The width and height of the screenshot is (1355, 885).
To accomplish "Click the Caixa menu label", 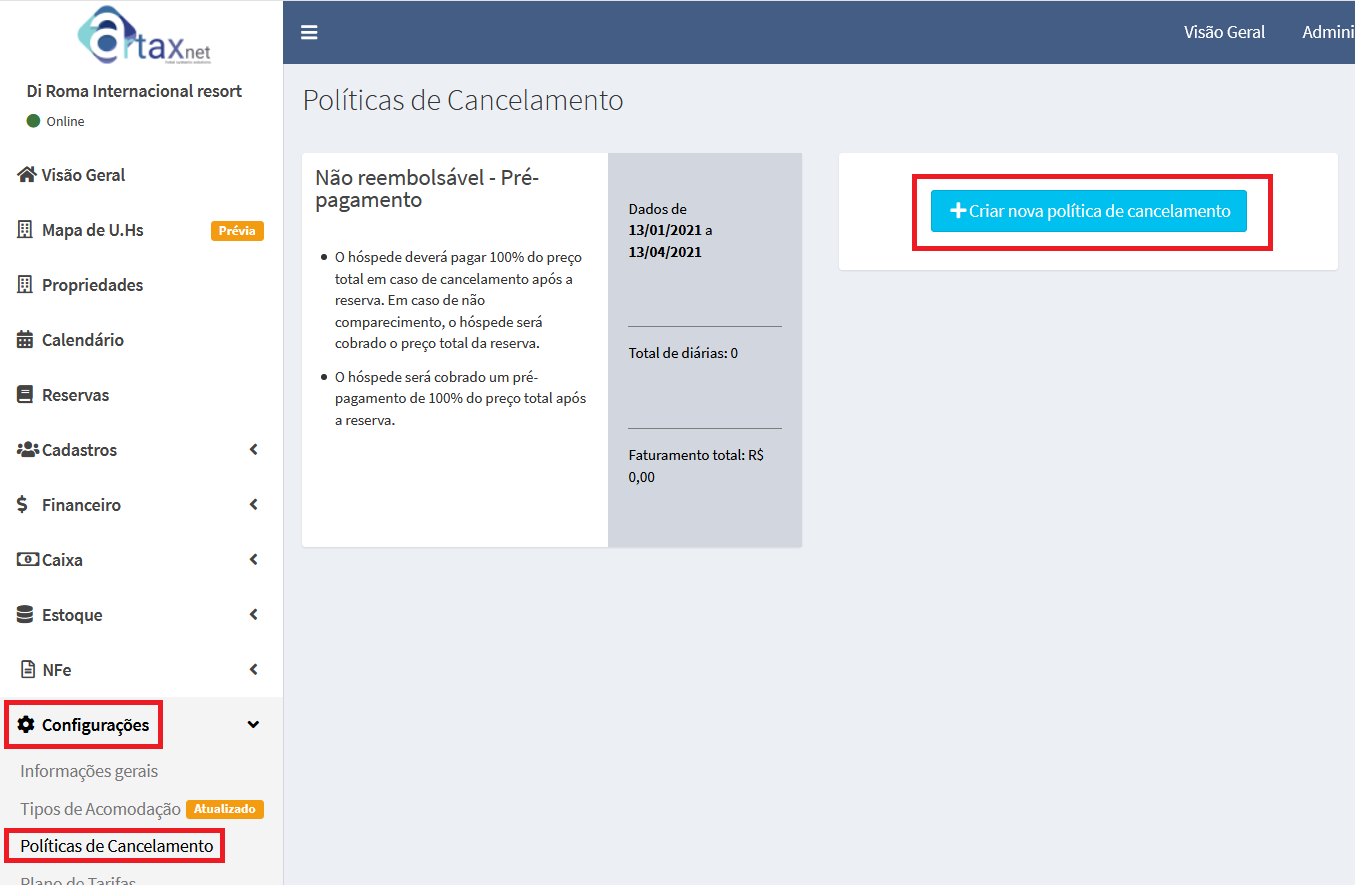I will coord(62,560).
